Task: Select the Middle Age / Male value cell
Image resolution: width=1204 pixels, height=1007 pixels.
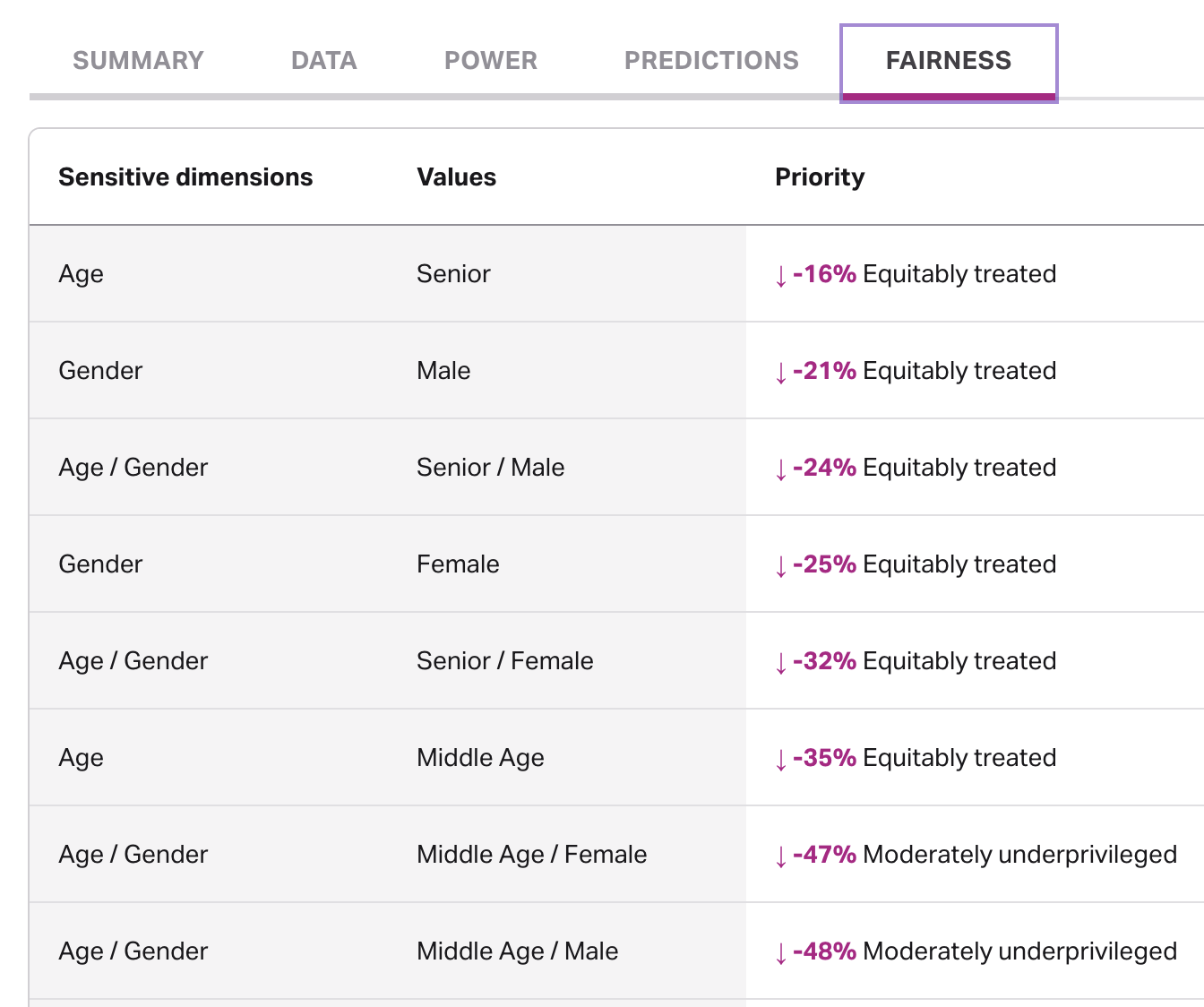Action: [x=517, y=951]
